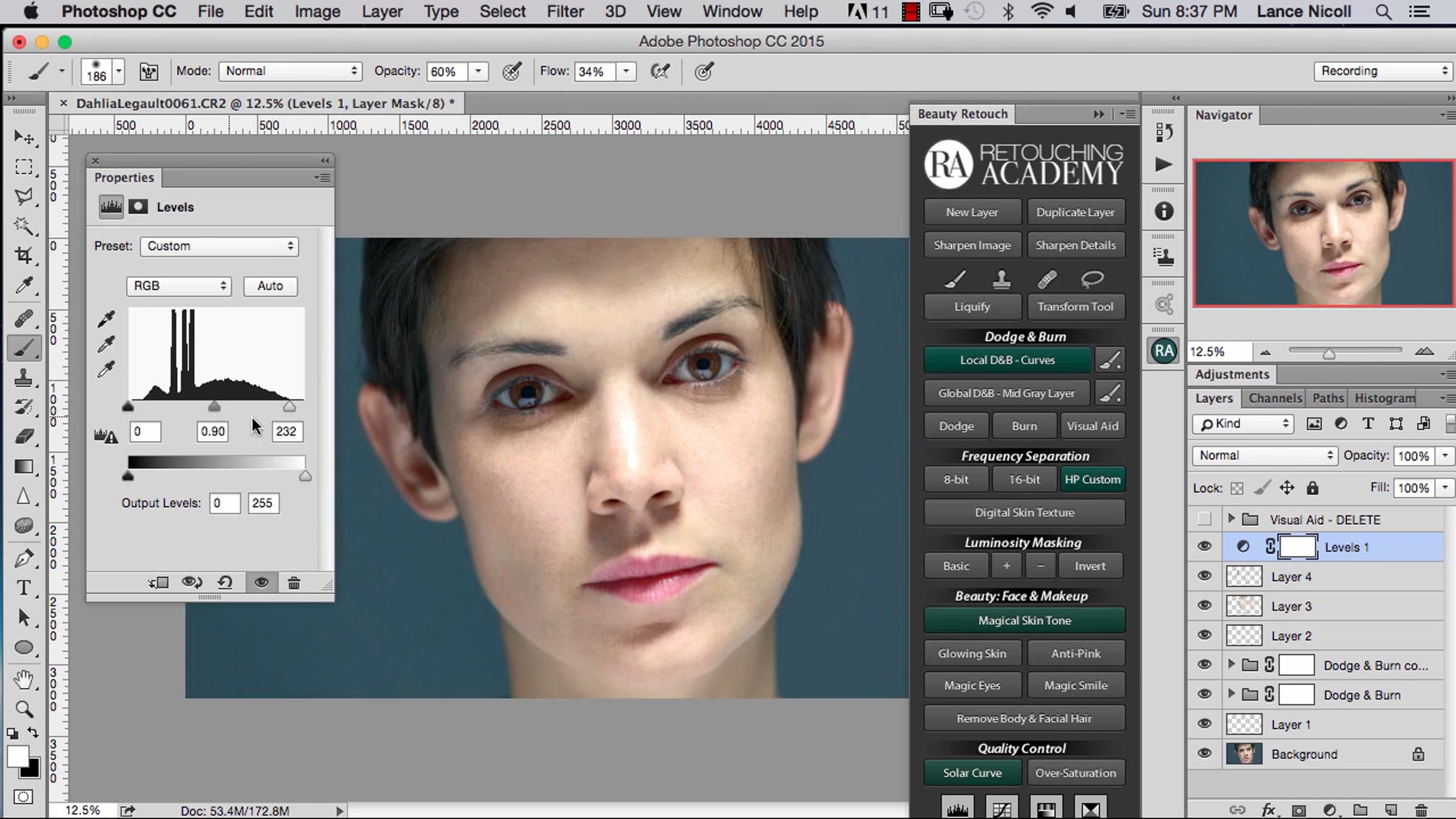This screenshot has height=819, width=1456.
Task: Open the brush Mode dropdown
Action: tap(290, 71)
